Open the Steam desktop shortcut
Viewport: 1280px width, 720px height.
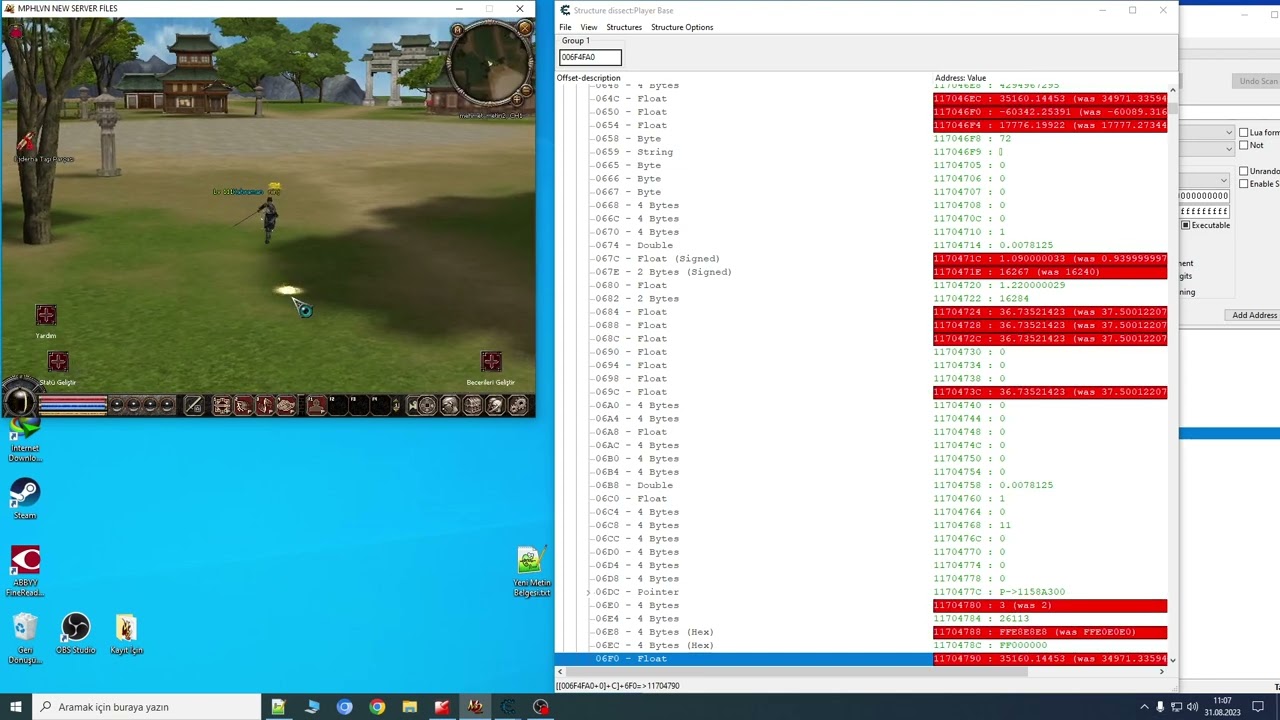[x=25, y=499]
